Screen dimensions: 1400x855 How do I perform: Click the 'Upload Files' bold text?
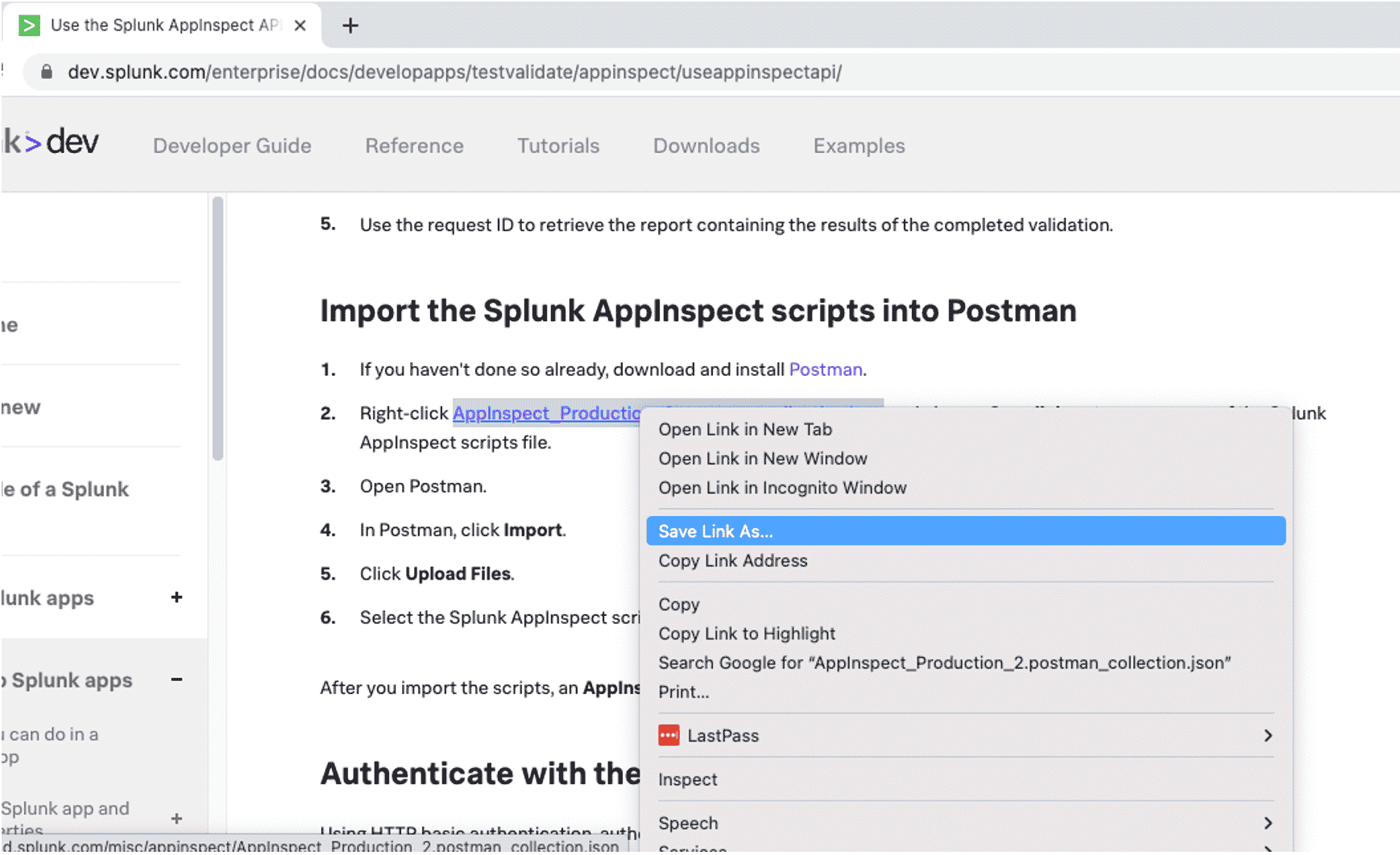coord(458,573)
